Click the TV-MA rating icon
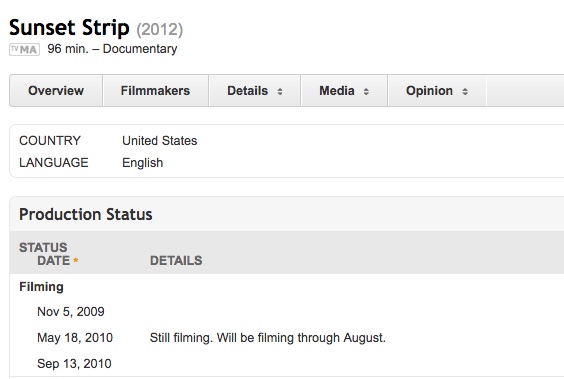 pos(24,49)
